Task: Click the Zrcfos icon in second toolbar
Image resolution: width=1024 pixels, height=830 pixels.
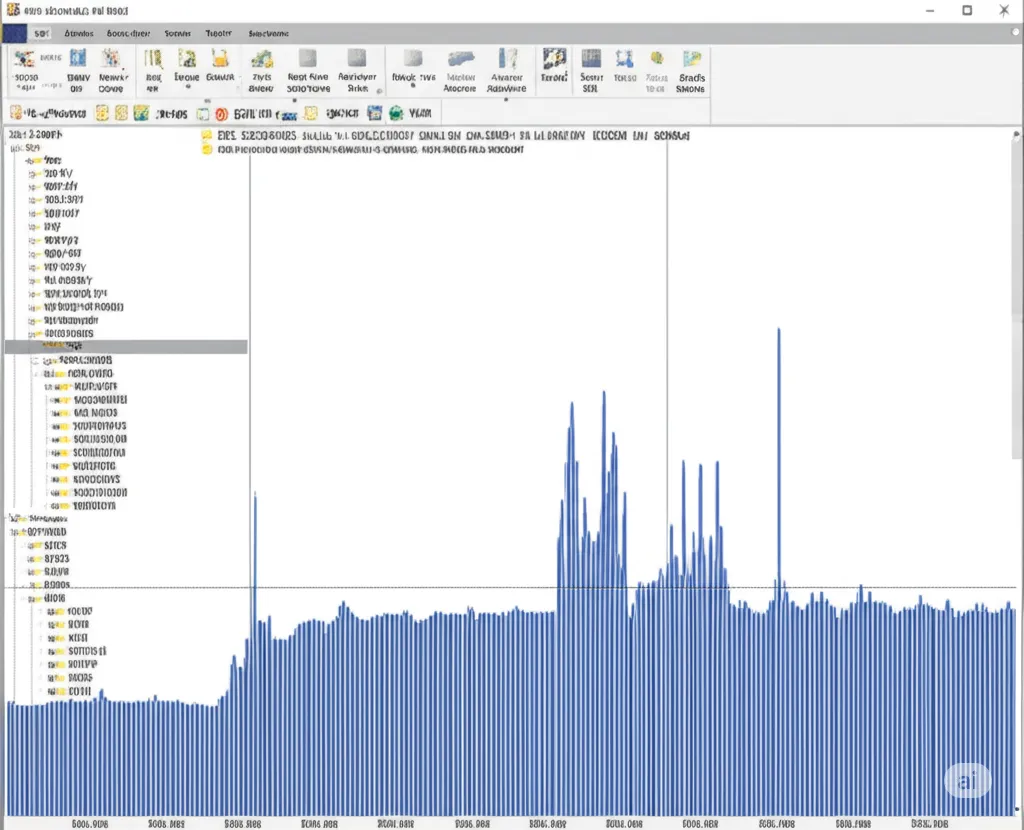Action: point(141,114)
